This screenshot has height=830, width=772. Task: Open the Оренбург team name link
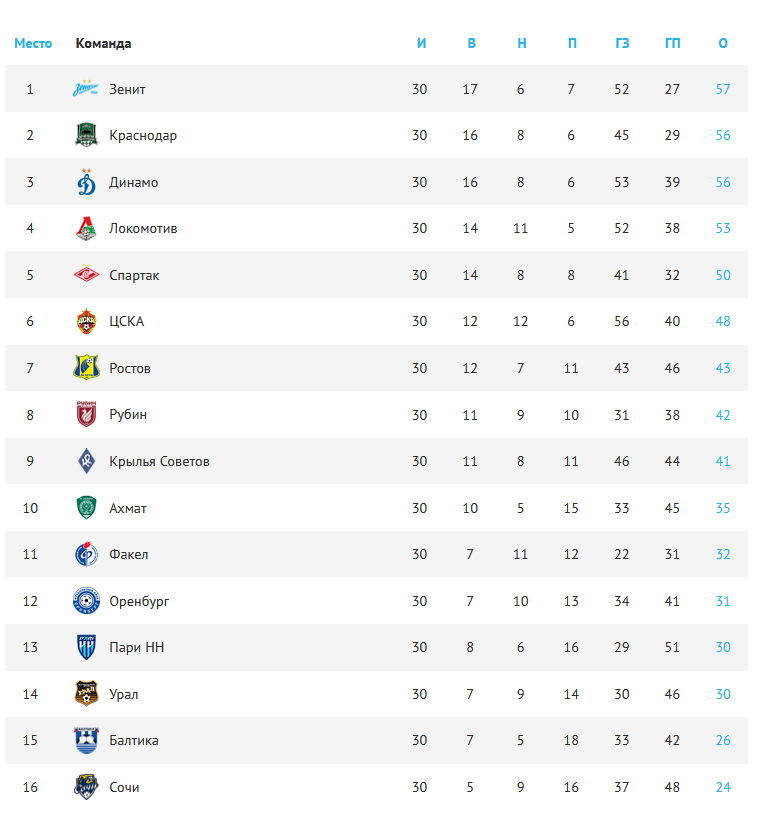click(139, 601)
